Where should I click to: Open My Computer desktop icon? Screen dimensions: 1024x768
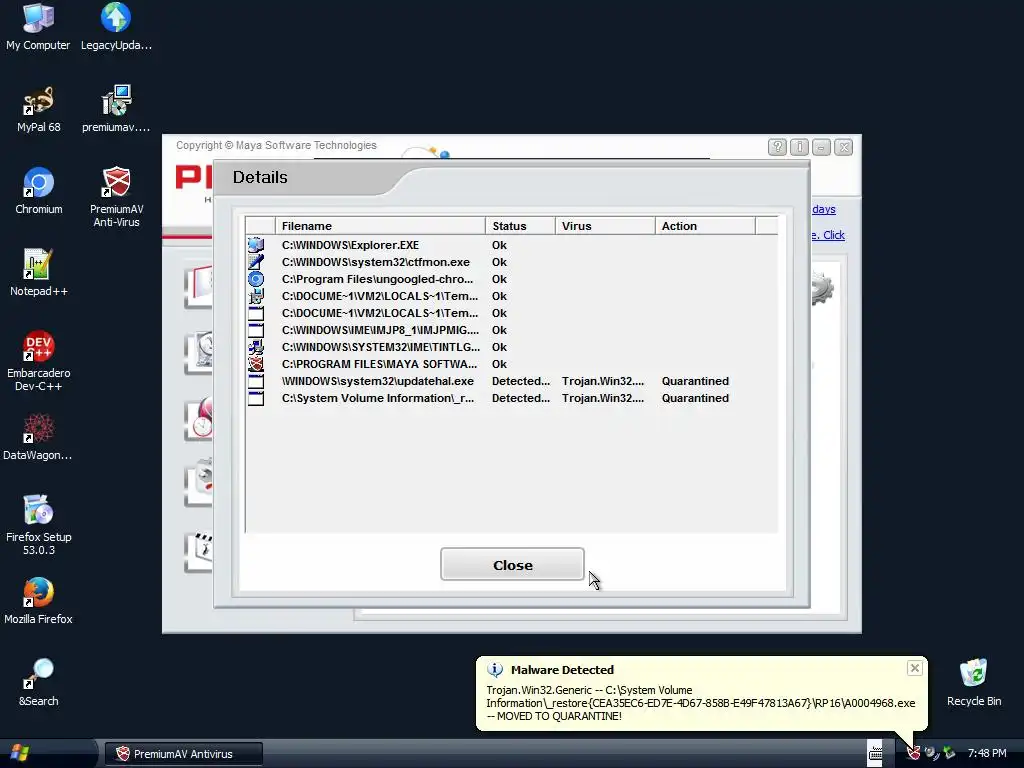[x=38, y=27]
